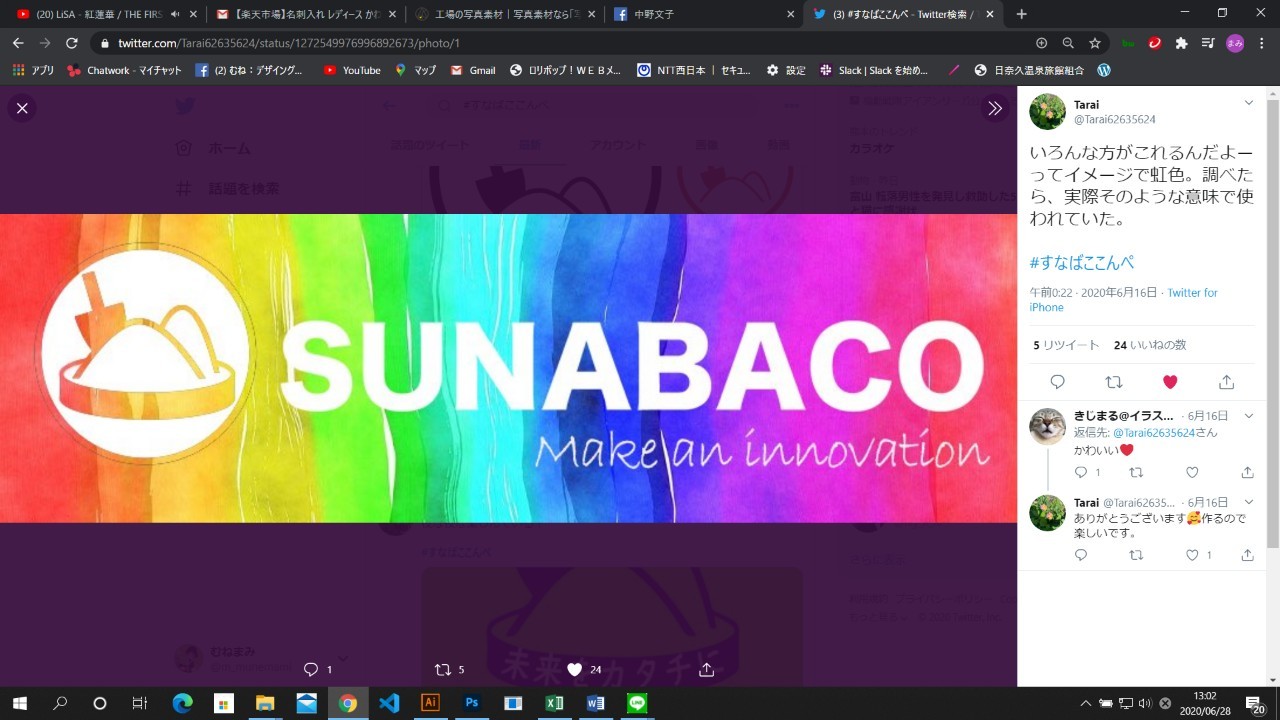Open the YouTube bookmark
The image size is (1280, 720).
(x=351, y=70)
